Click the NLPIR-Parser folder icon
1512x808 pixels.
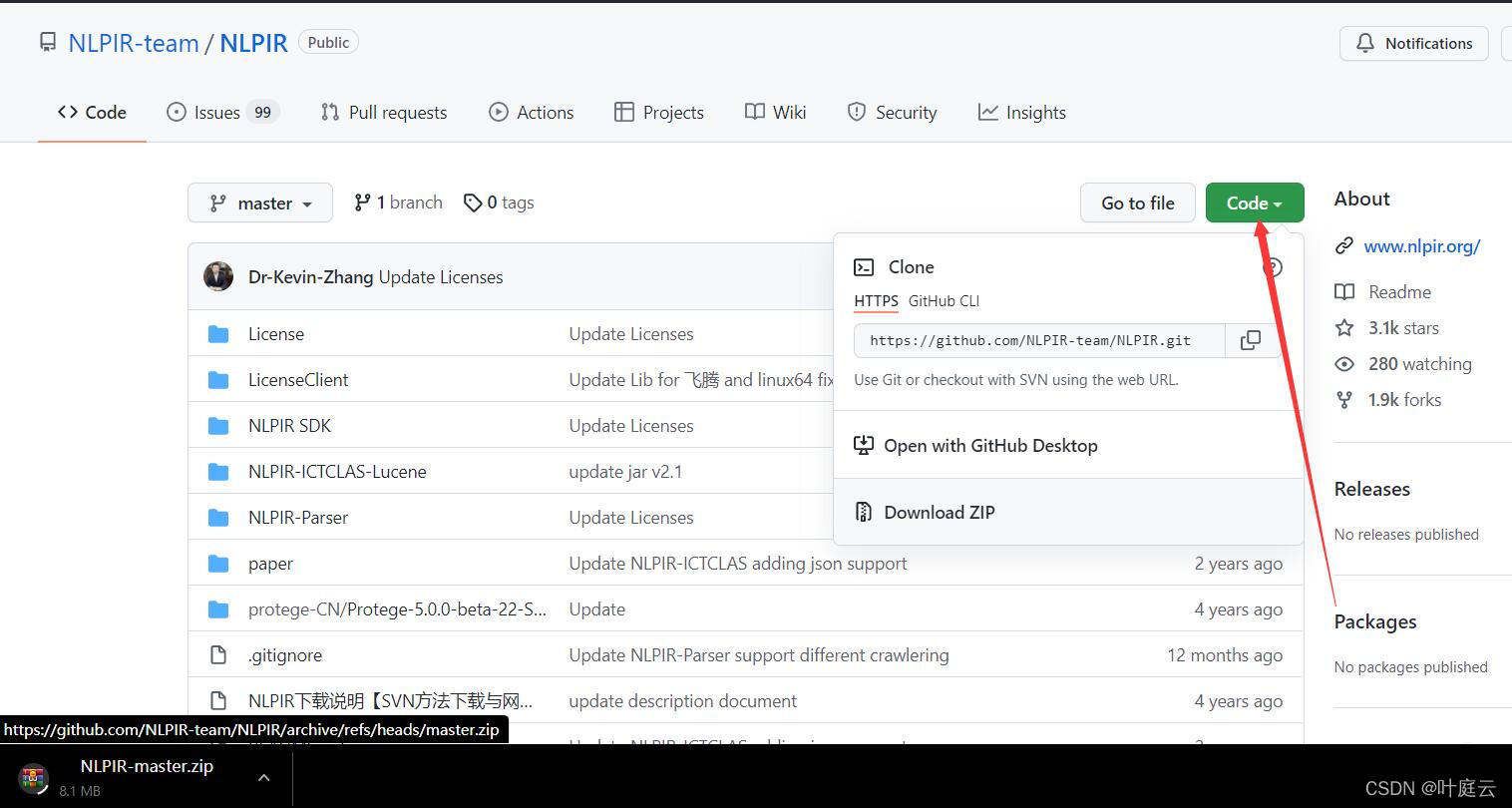click(218, 518)
